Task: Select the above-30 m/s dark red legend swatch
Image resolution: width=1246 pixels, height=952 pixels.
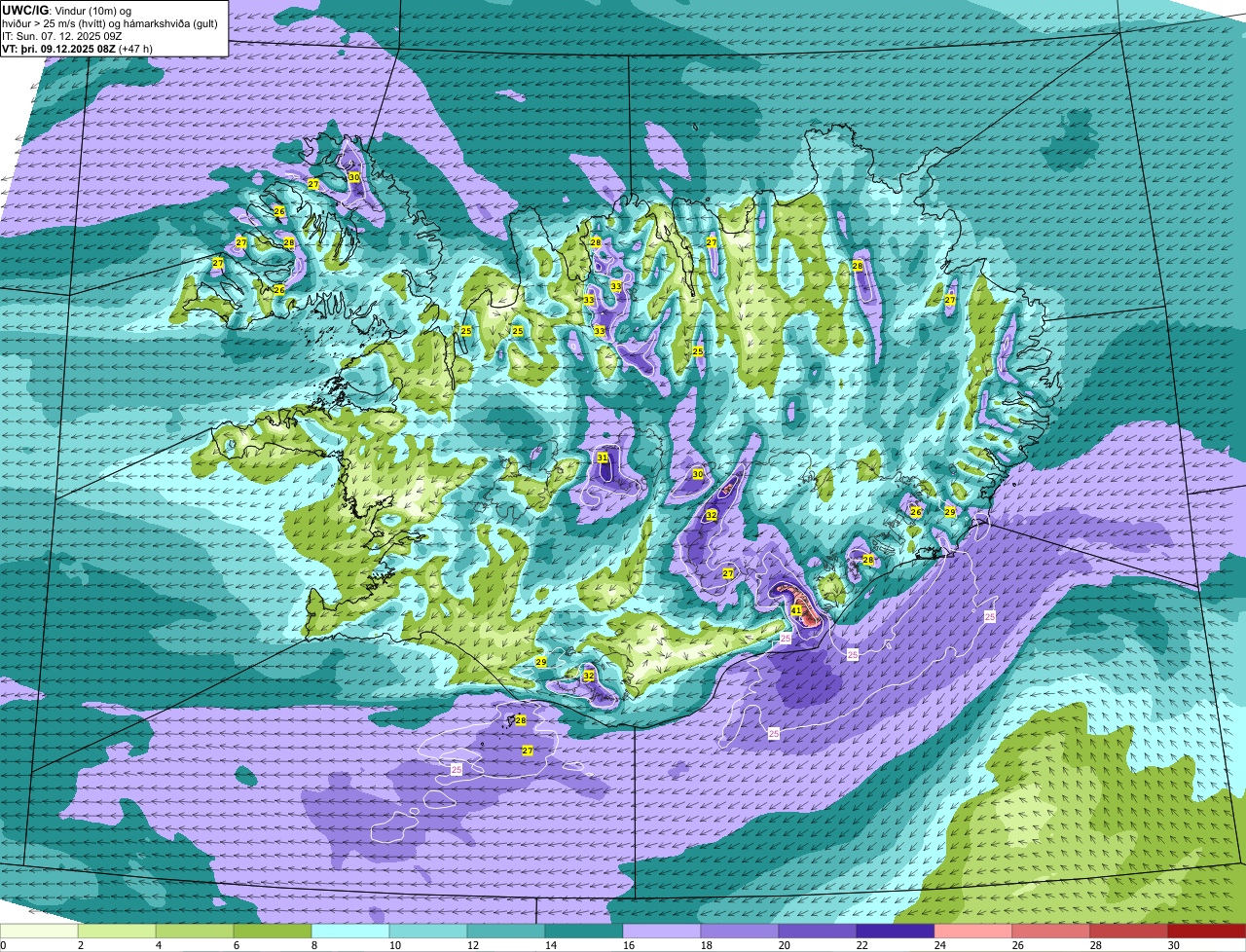Action: pyautogui.click(x=1207, y=932)
